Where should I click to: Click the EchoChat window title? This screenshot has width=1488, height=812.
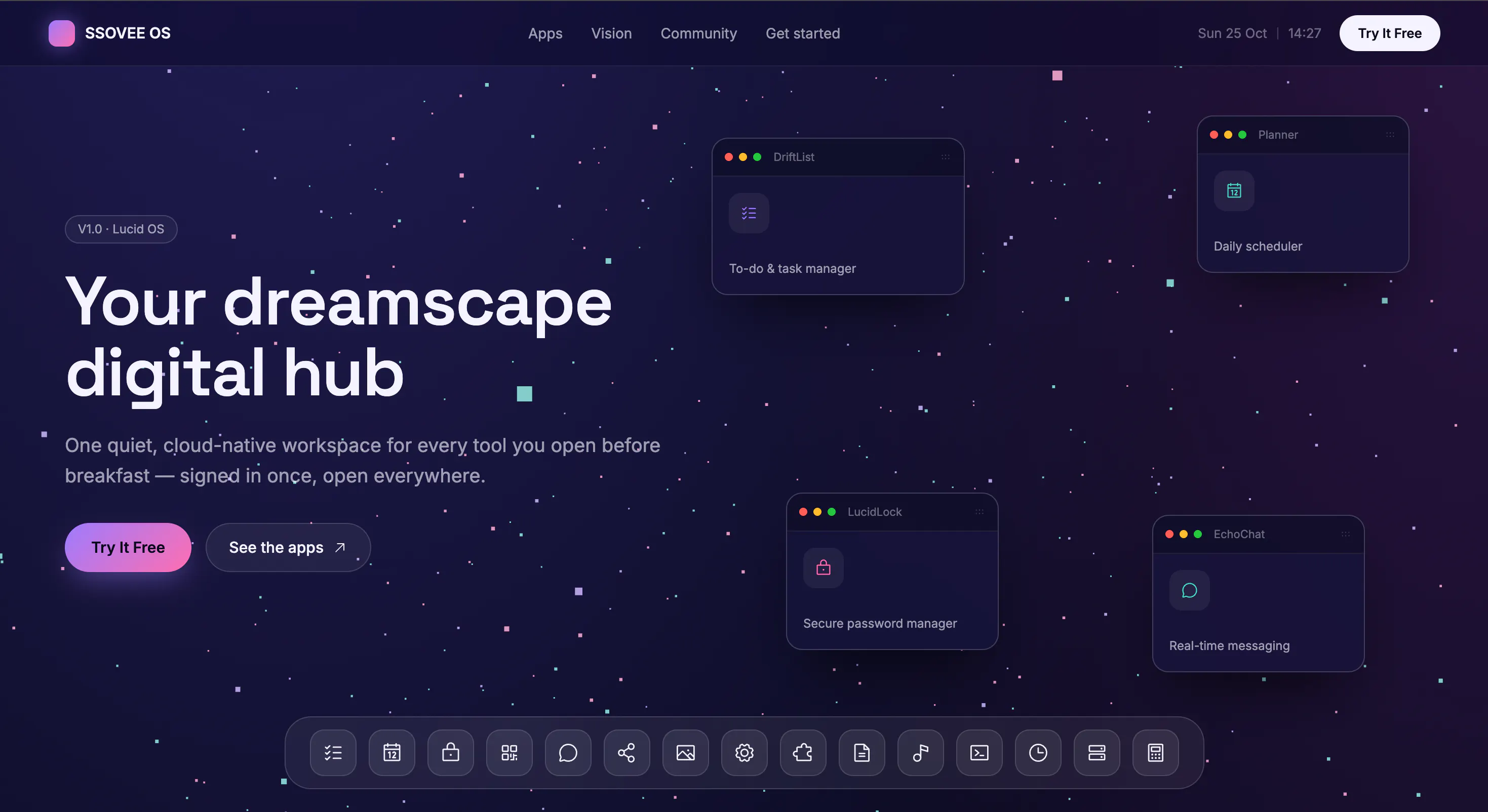1238,534
